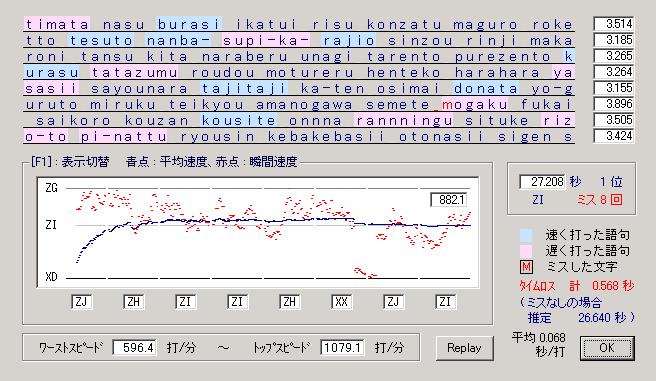
Task: Click the worst speed field showing 596.4
Action: pyautogui.click(x=134, y=348)
